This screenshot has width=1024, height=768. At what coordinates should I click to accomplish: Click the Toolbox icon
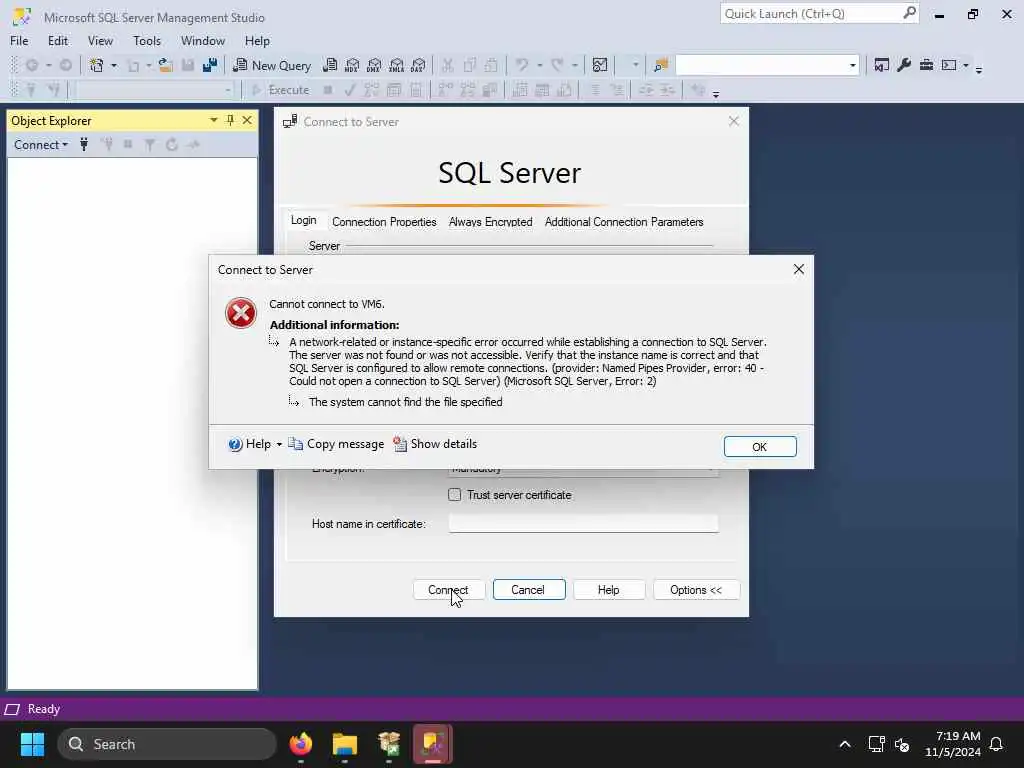click(926, 65)
